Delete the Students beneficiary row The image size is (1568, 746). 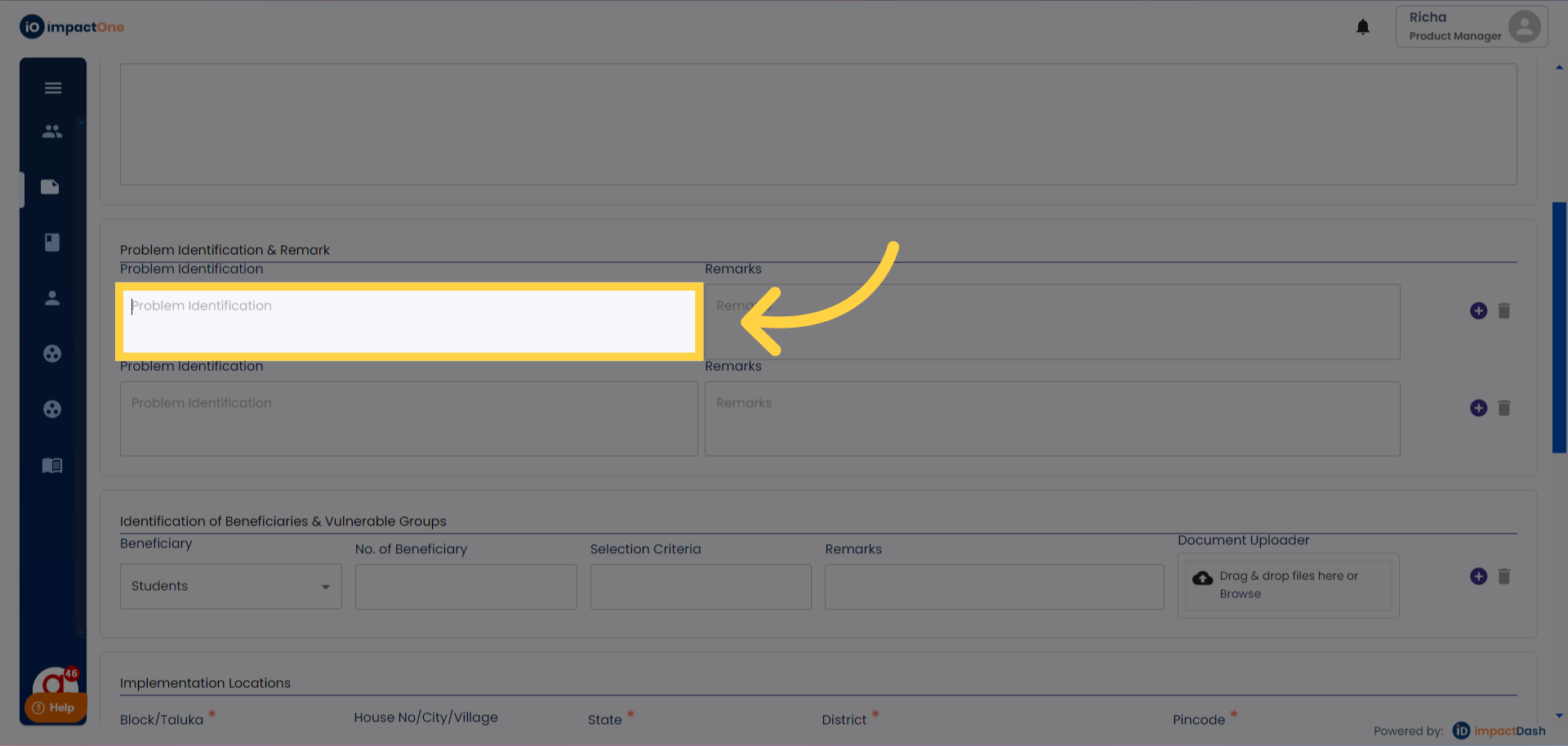tap(1504, 576)
